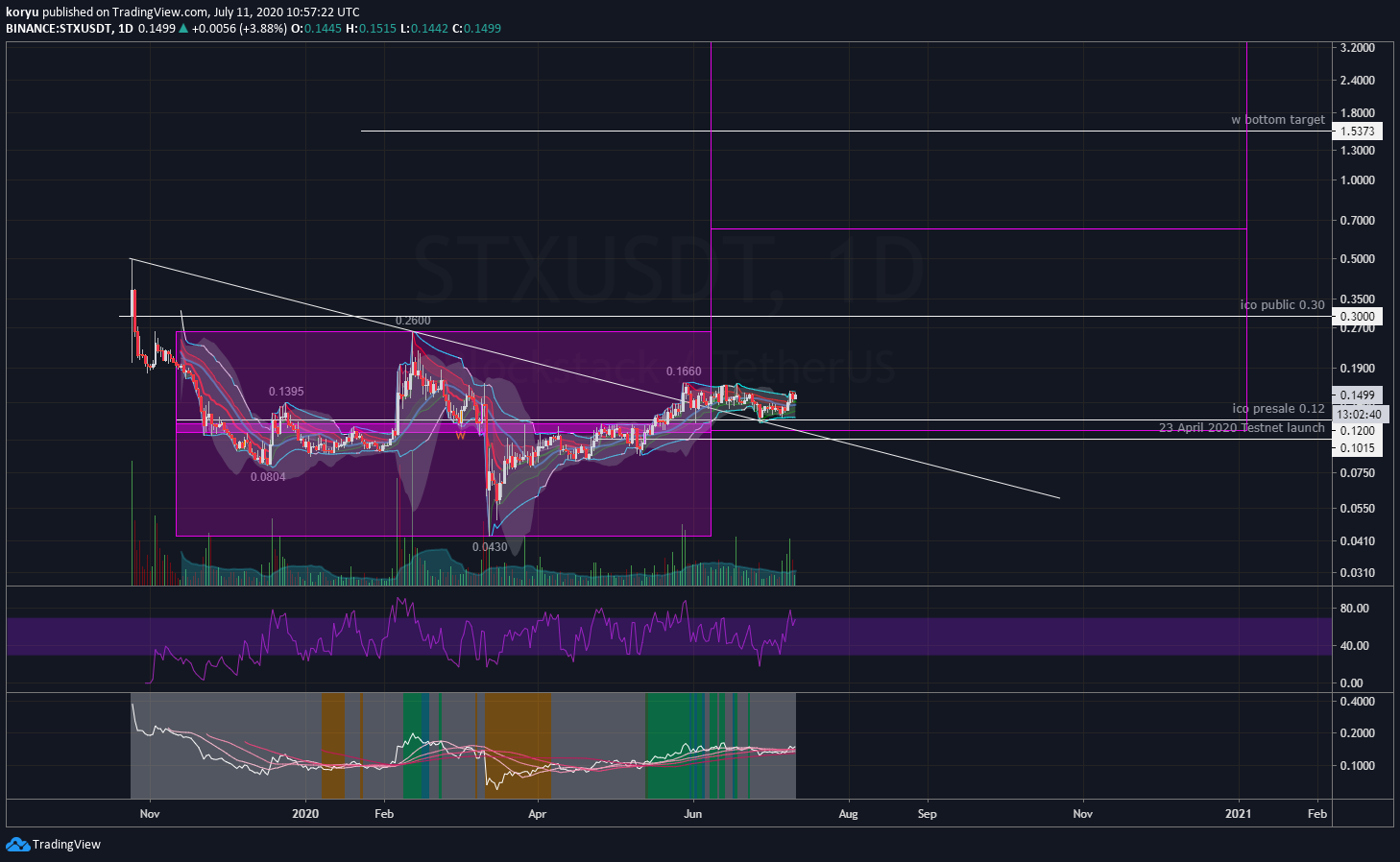Viewport: 1400px width, 862px height.
Task: Select 0.1900 on the price axis
Action: [1357, 369]
